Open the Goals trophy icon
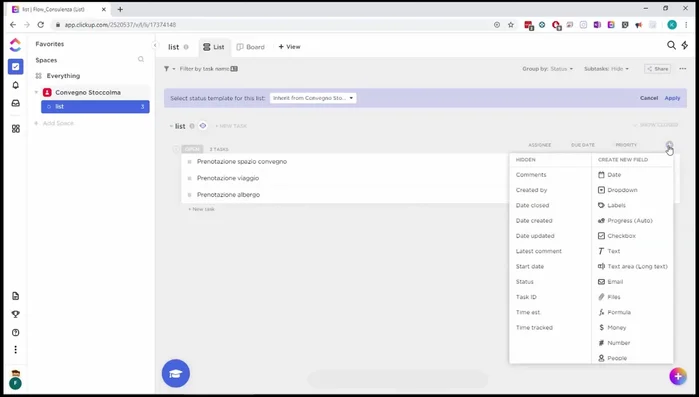Screen dimensions: 699x397 pos(16,314)
